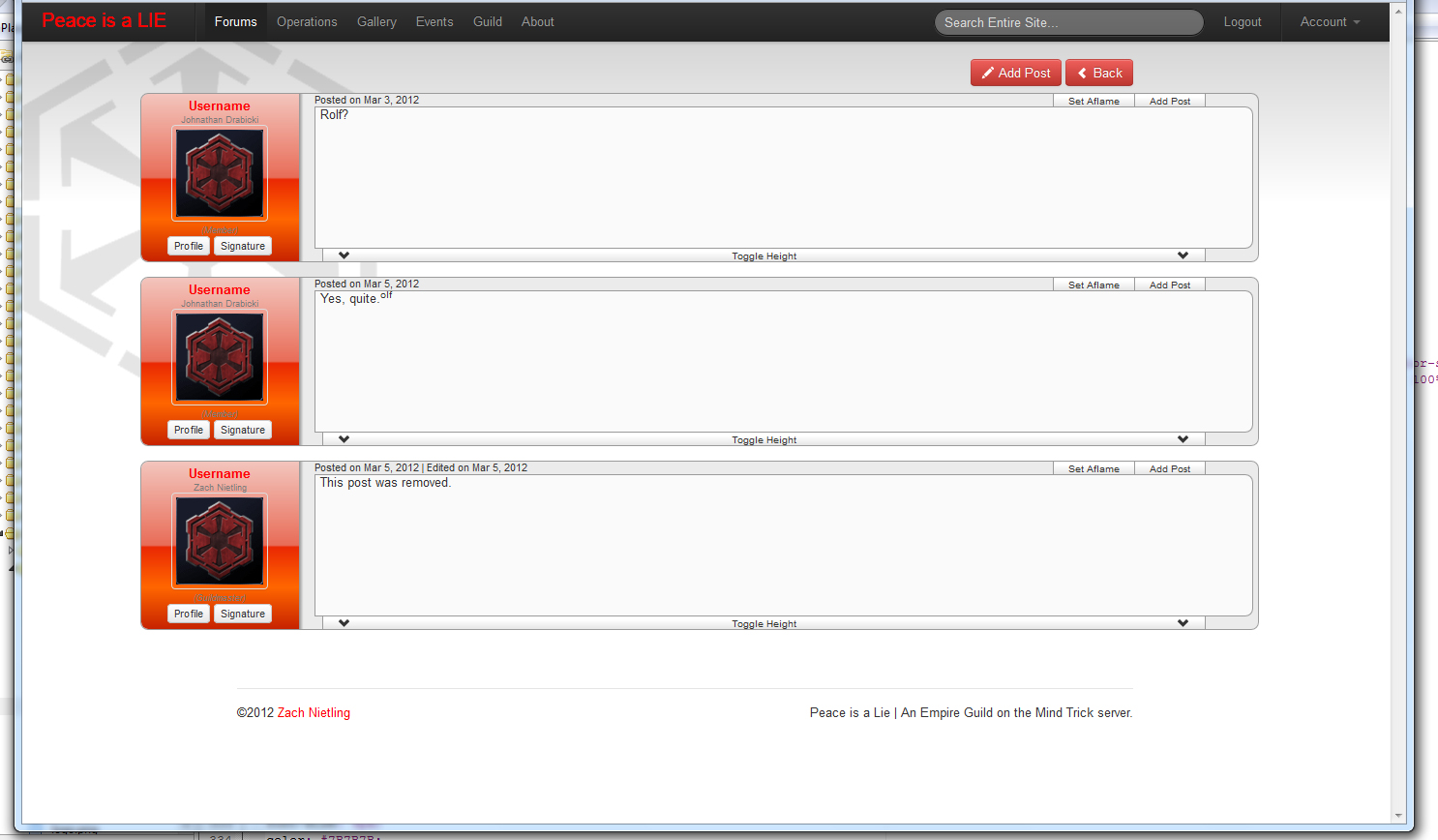Click the right down-chevron under the third post

pyautogui.click(x=1183, y=623)
